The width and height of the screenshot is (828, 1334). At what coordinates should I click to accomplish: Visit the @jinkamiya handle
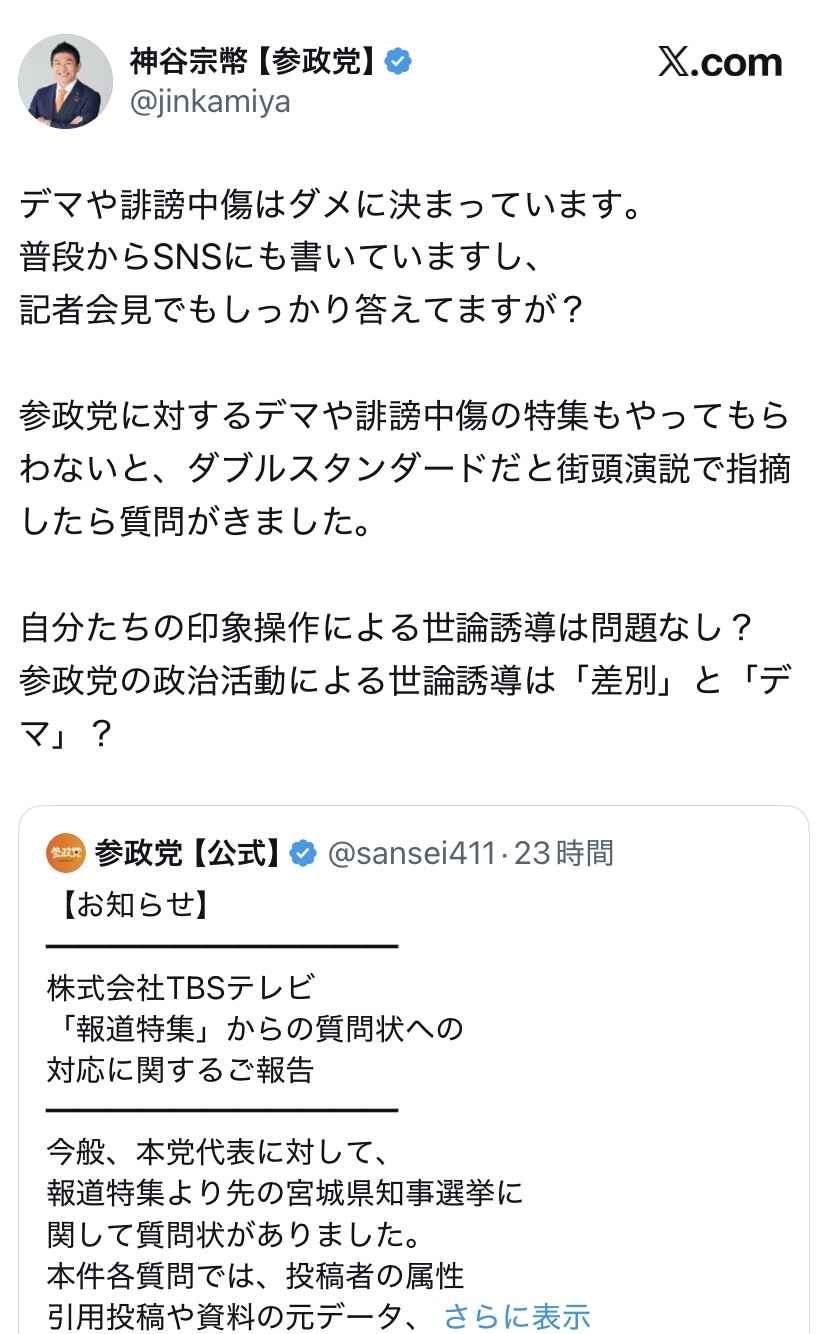pos(210,101)
